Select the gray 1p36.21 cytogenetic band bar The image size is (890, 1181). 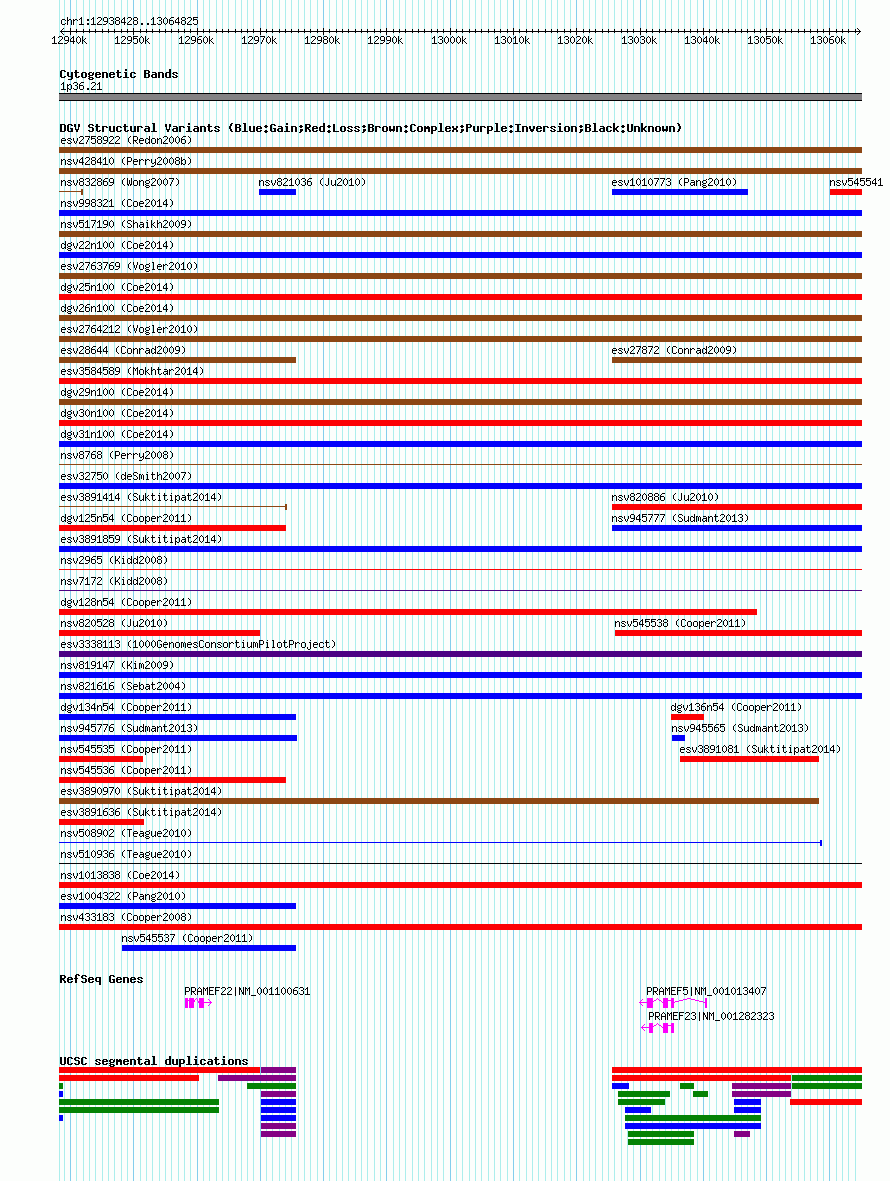(x=460, y=97)
